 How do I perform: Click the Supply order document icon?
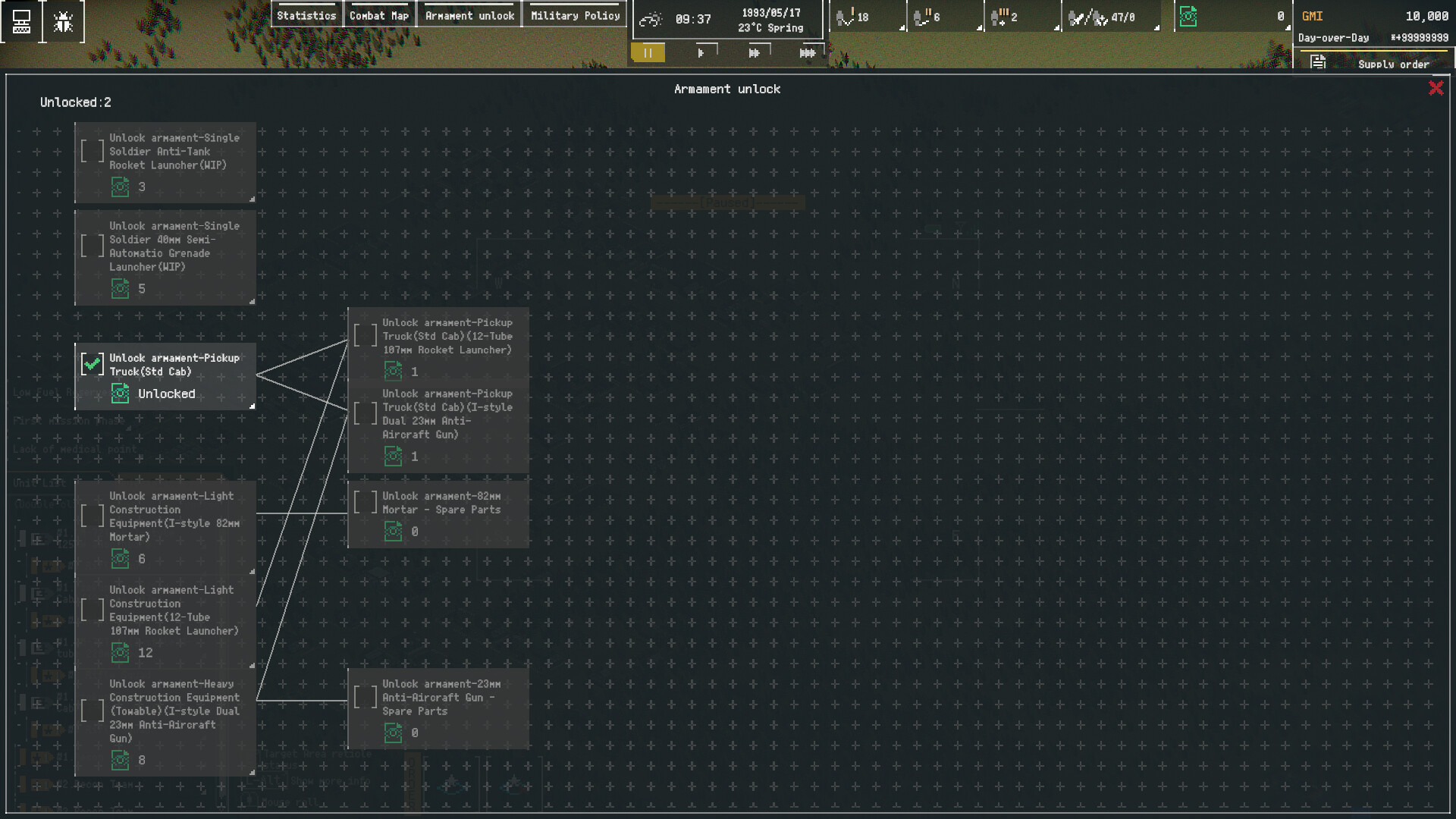1317,64
